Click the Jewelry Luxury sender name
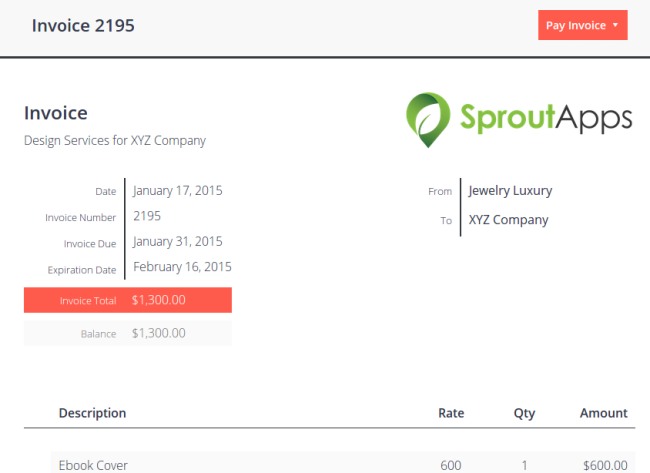Image resolution: width=650 pixels, height=473 pixels. pyautogui.click(x=510, y=191)
